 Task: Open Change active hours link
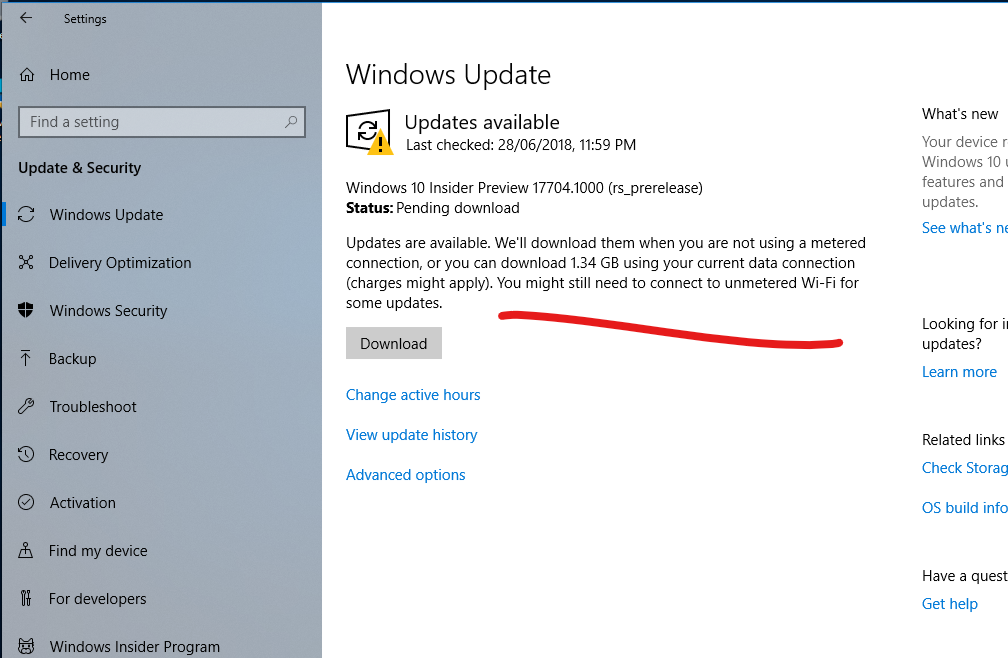click(x=413, y=395)
